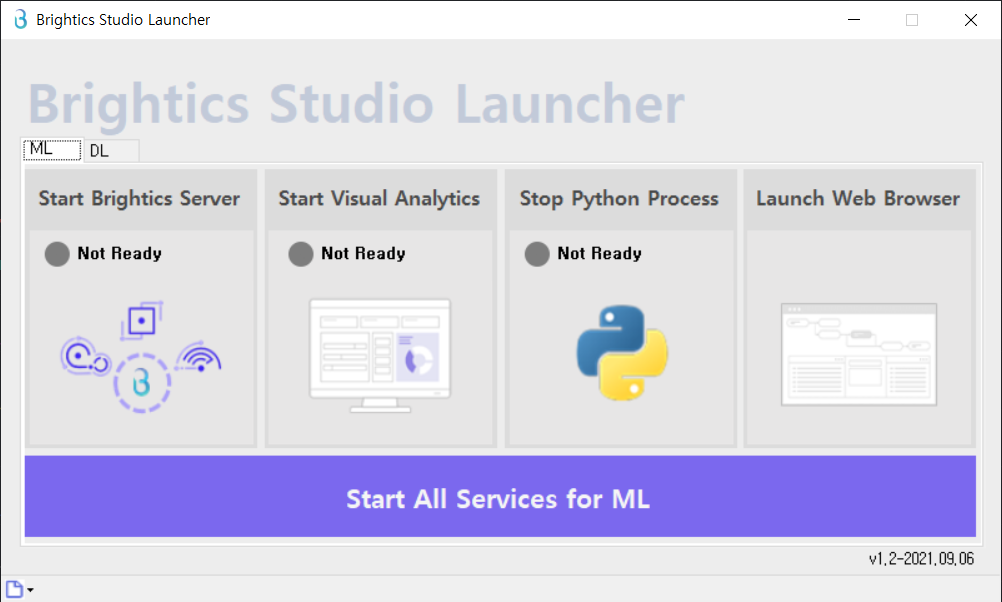Click Visual Analytics status indicator dot
The height and width of the screenshot is (602, 1002).
300,254
